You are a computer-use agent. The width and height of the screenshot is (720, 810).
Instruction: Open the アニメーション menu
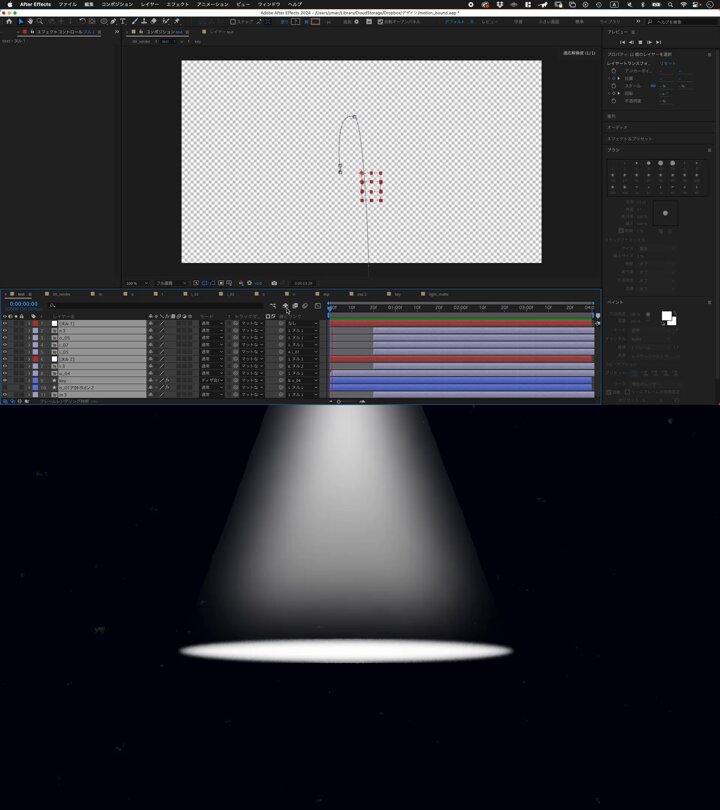click(x=212, y=4)
